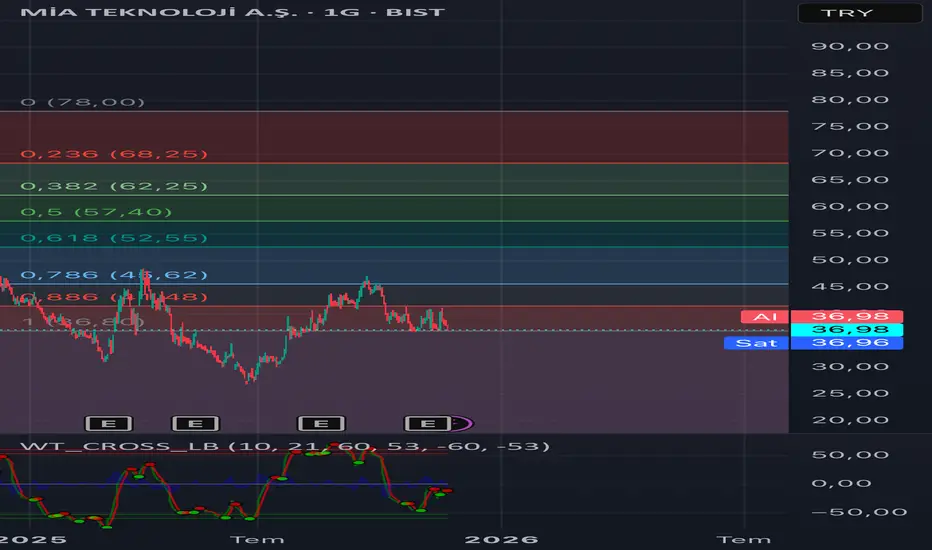
Task: Click the 75,00 price axis label
Action: pos(850,127)
